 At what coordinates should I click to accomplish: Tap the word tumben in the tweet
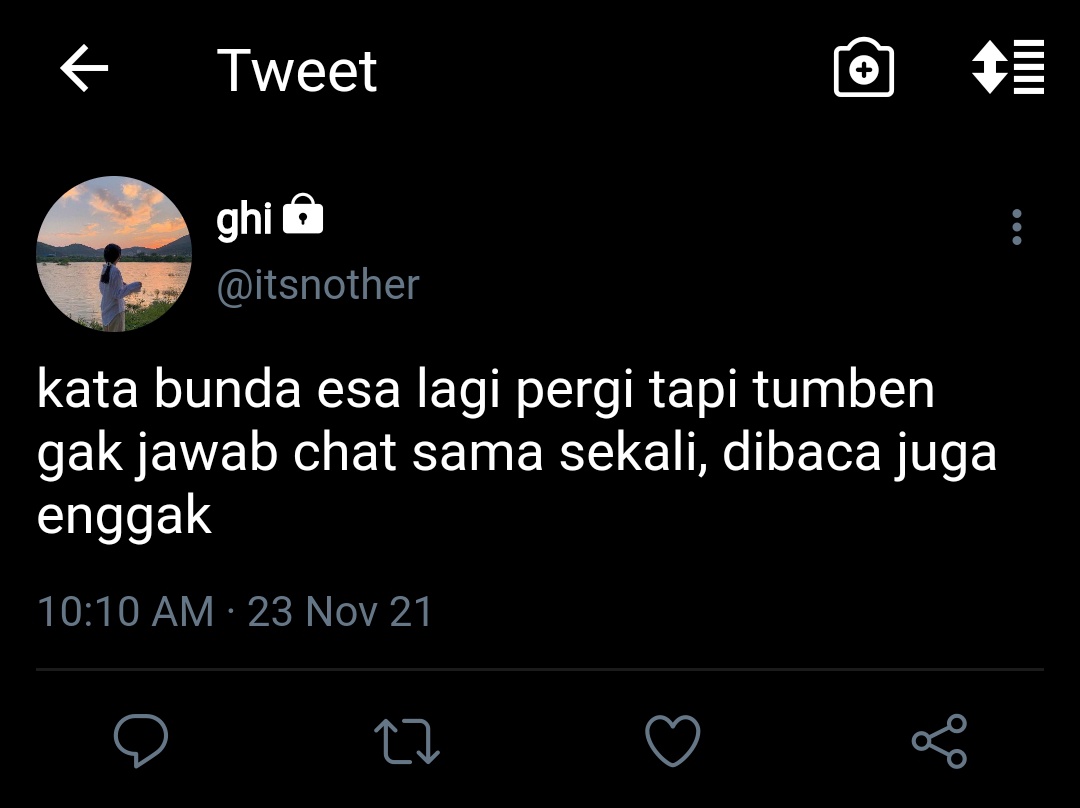[x=844, y=389]
